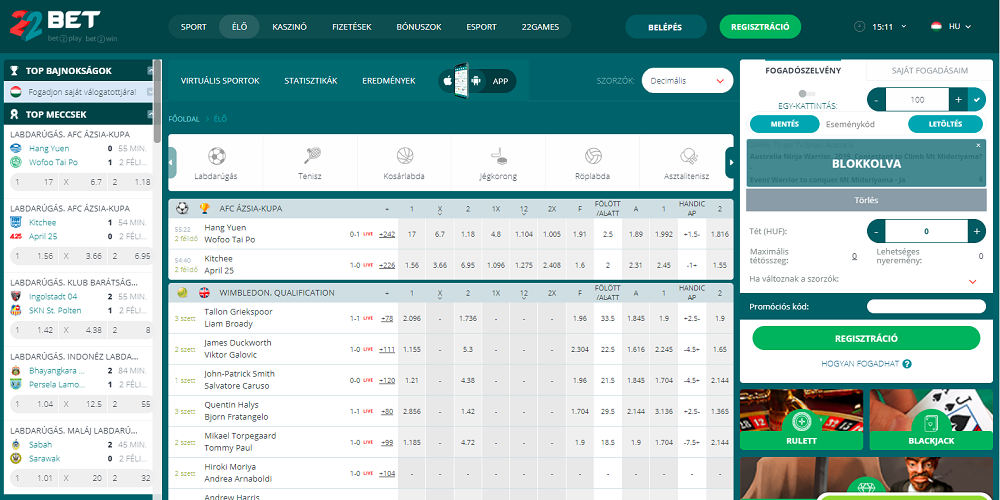Switch to Saját fogadásaim tab
The height and width of the screenshot is (500, 1000).
click(x=929, y=71)
